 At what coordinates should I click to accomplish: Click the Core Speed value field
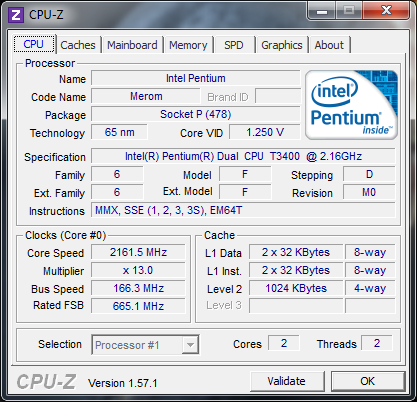(x=138, y=252)
